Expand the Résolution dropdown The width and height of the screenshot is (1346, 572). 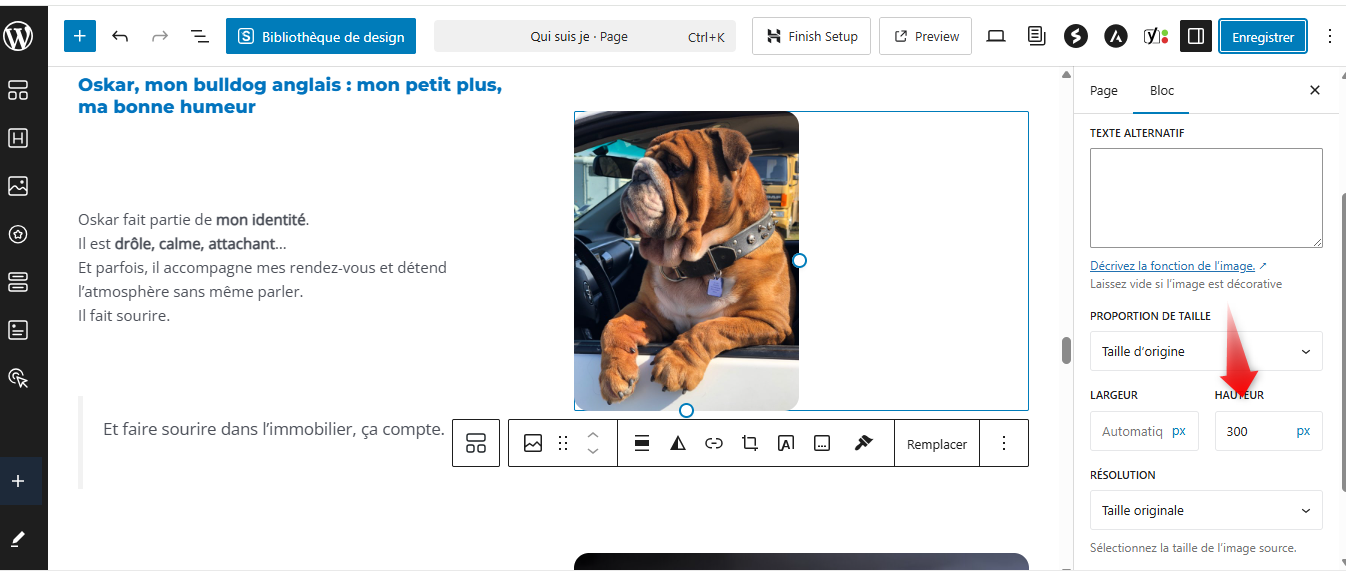pos(1206,510)
